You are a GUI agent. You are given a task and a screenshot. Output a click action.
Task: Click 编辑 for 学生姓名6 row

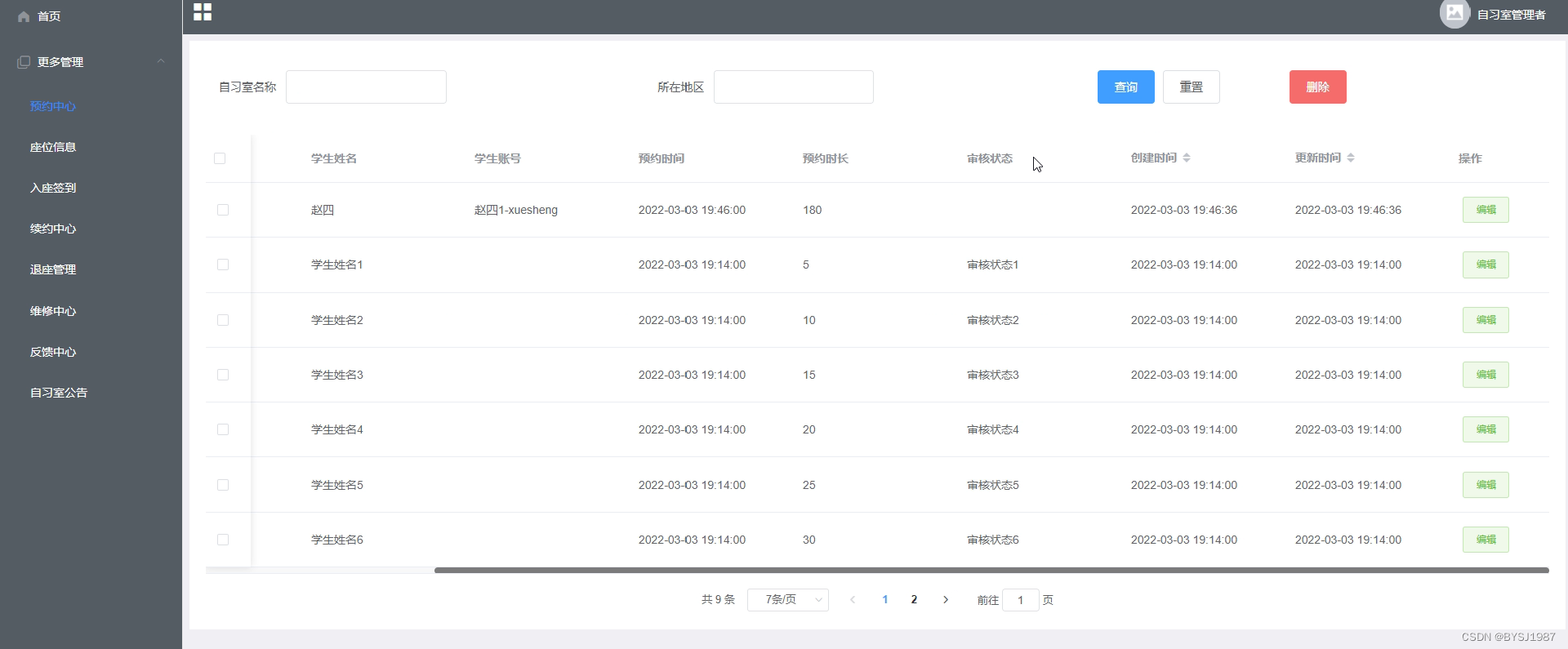[1486, 540]
